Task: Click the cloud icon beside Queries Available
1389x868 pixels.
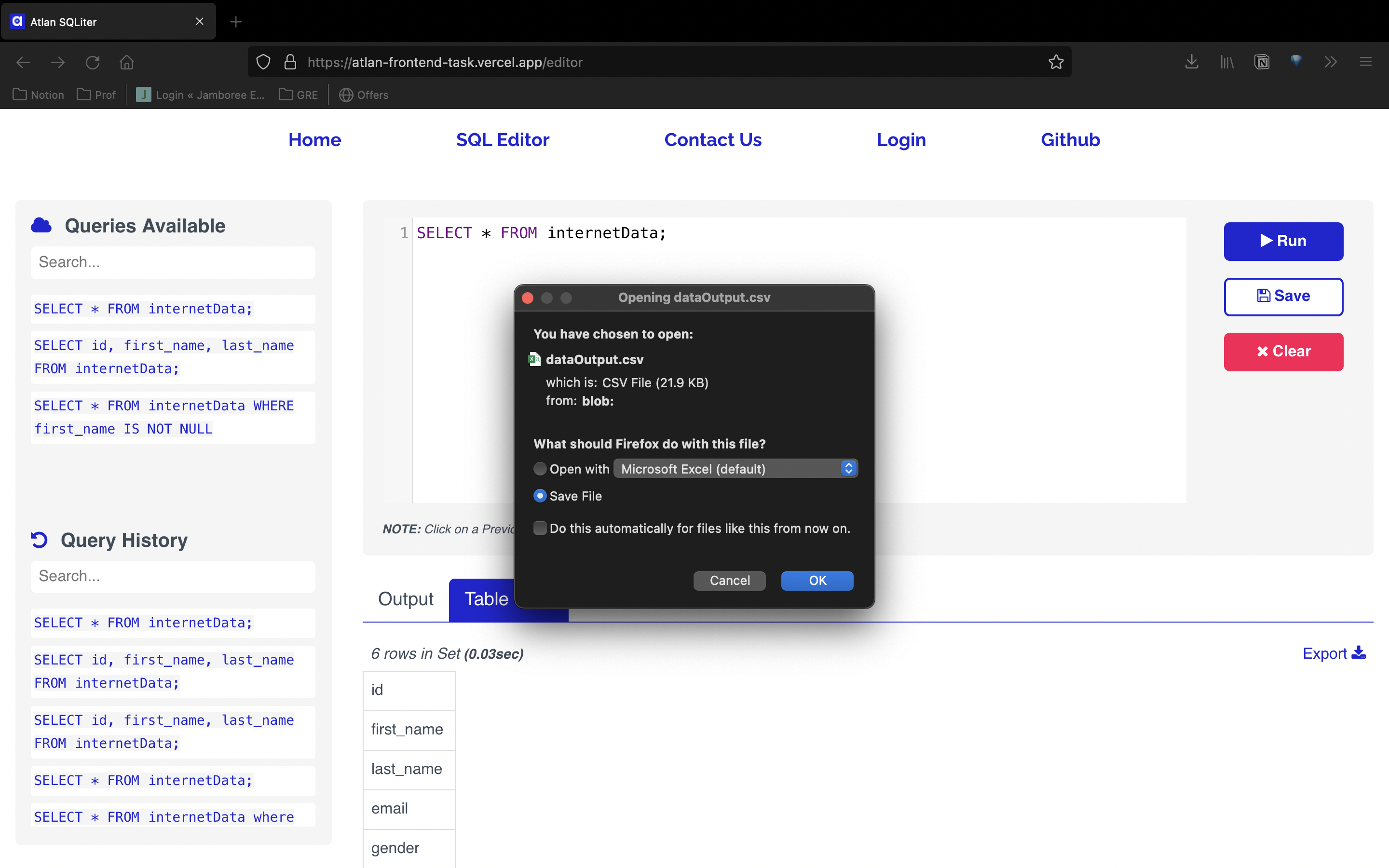Action: 41,225
